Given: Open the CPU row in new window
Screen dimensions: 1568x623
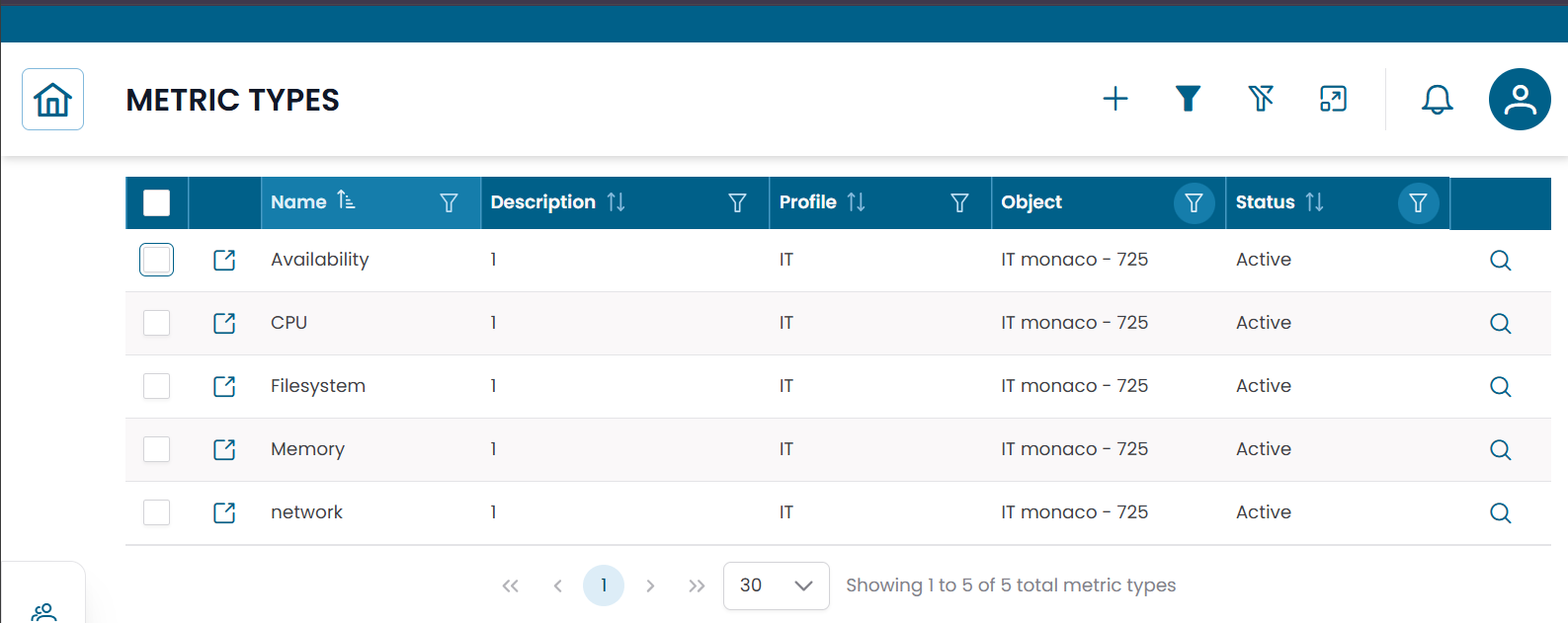Looking at the screenshot, I should [224, 323].
